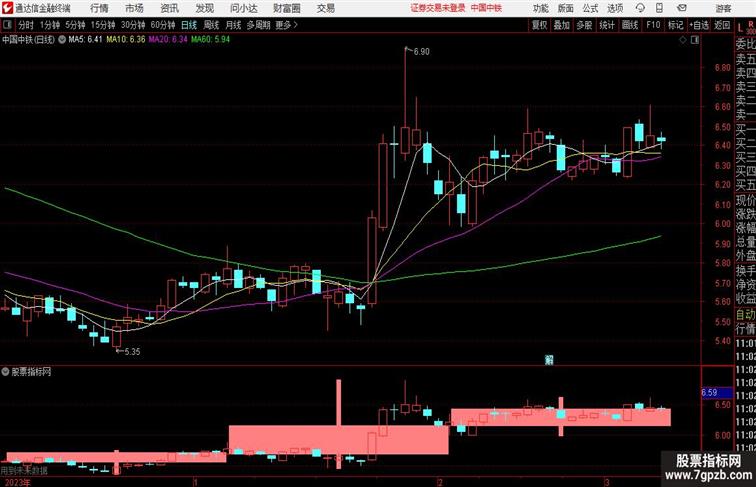
Task: Click the MA5: 6.41 indicator value
Action: coord(85,40)
